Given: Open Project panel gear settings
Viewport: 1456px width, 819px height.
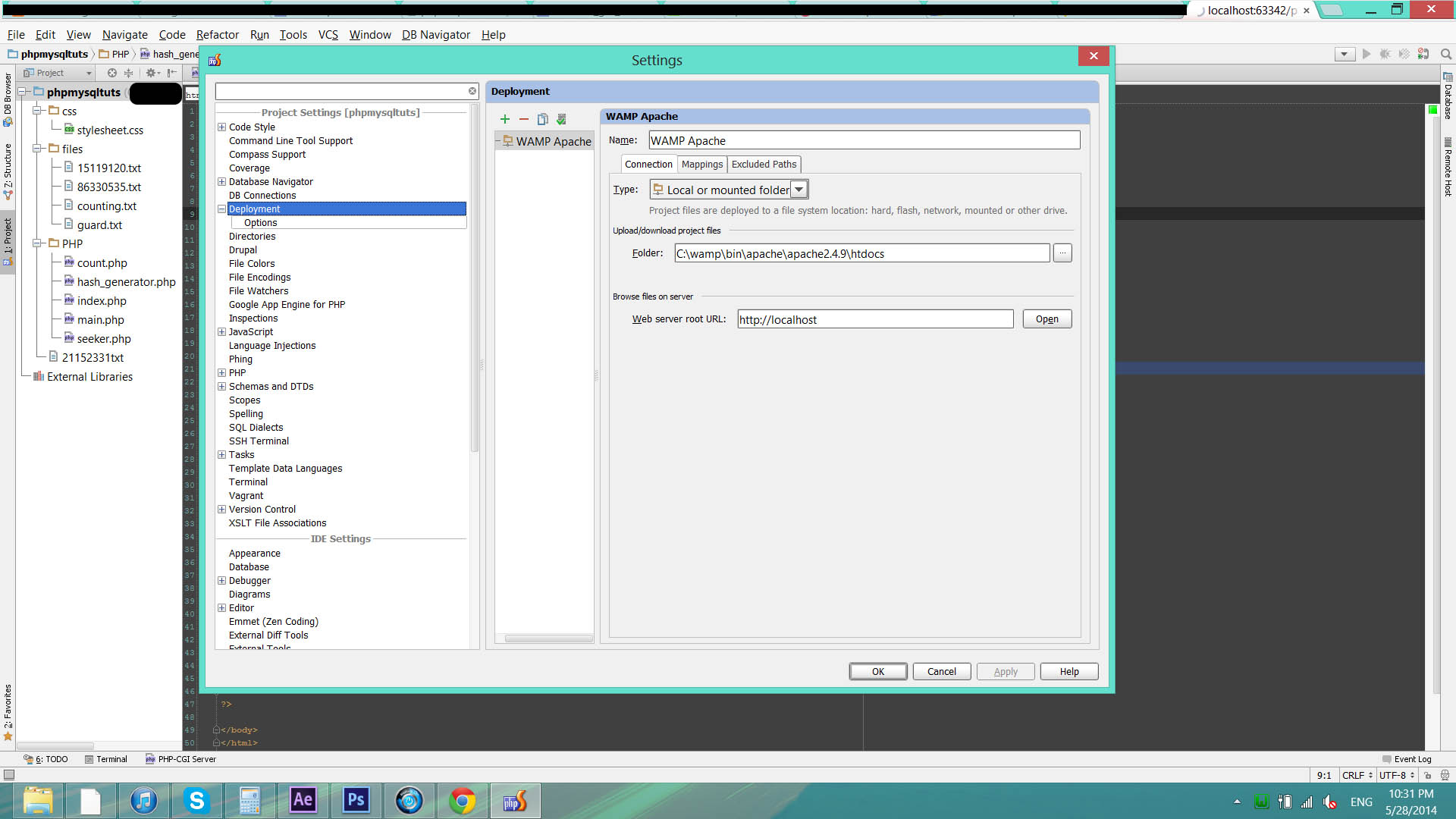Looking at the screenshot, I should (152, 74).
